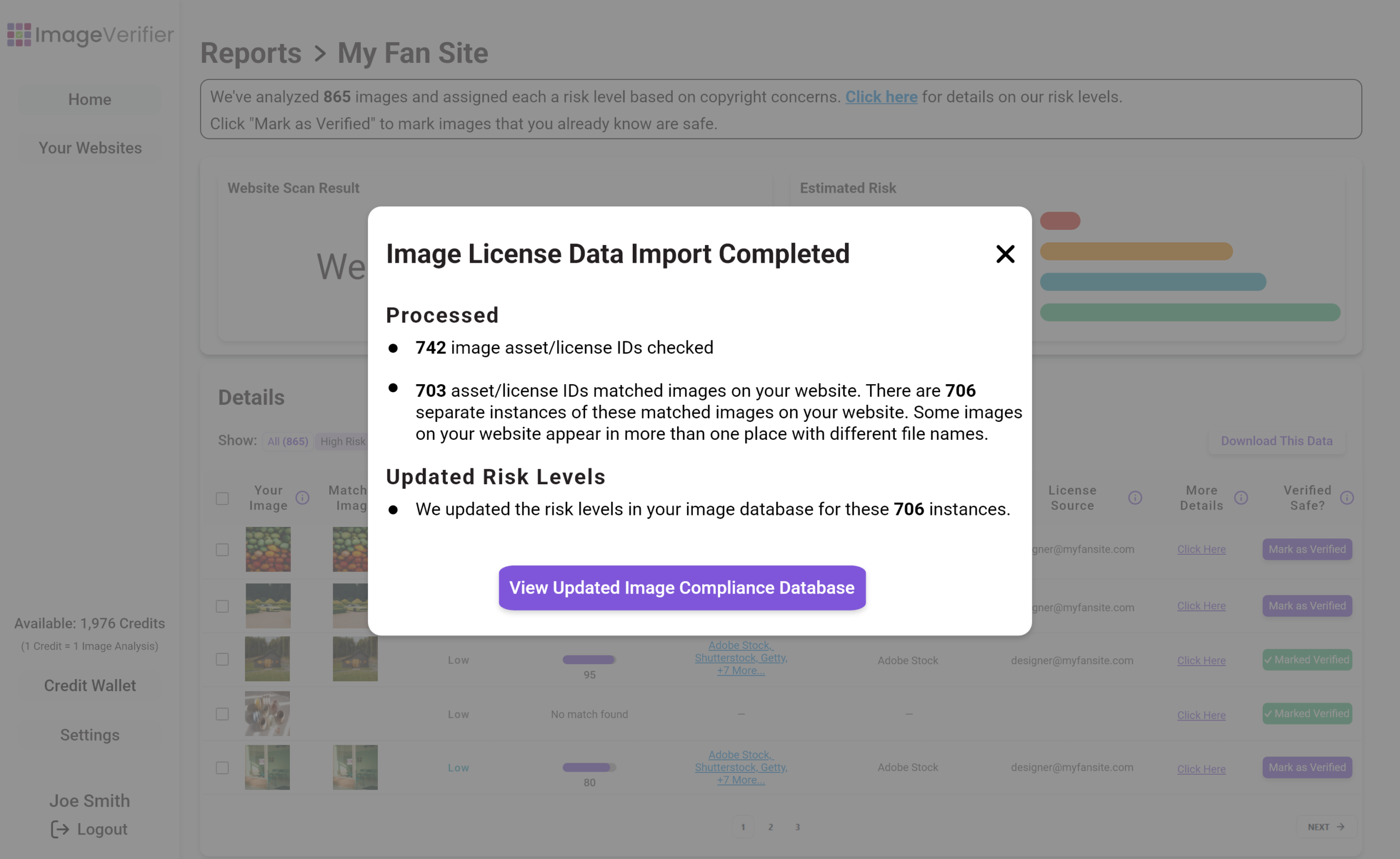The width and height of the screenshot is (1400, 859).
Task: Open Your Websites in sidebar
Action: (90, 148)
